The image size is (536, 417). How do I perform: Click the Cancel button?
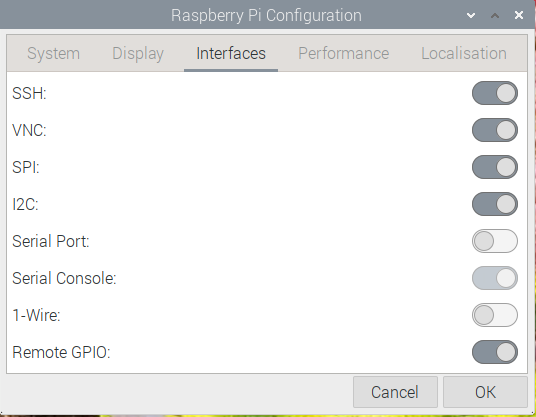click(395, 392)
